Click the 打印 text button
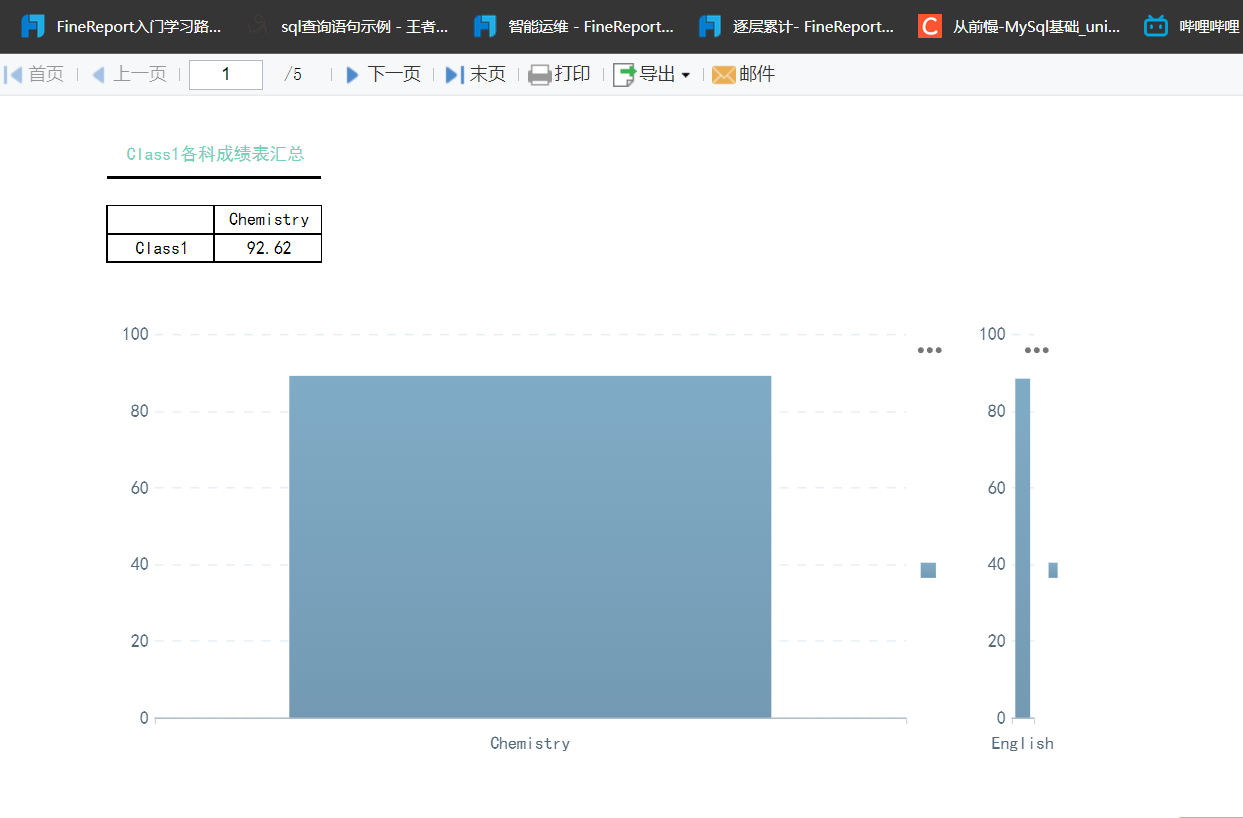The width and height of the screenshot is (1243, 818). [573, 74]
